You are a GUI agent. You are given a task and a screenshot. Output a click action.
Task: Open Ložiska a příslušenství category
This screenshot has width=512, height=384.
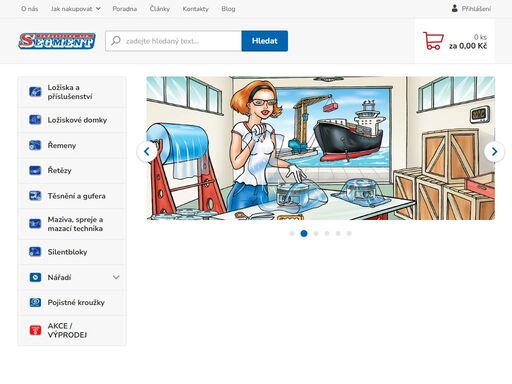[72, 92]
